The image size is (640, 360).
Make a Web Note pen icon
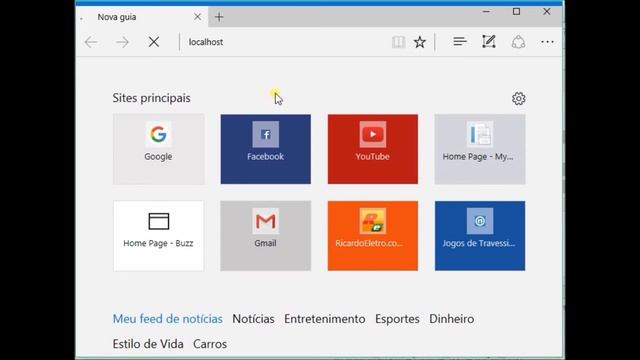click(489, 41)
